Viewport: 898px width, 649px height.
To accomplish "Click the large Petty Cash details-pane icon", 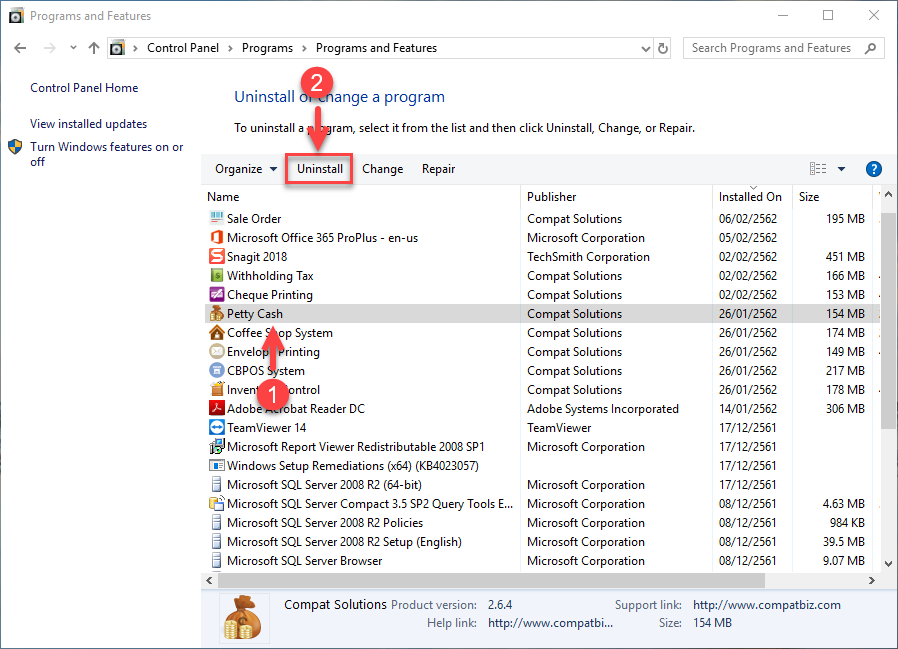I will (x=243, y=618).
